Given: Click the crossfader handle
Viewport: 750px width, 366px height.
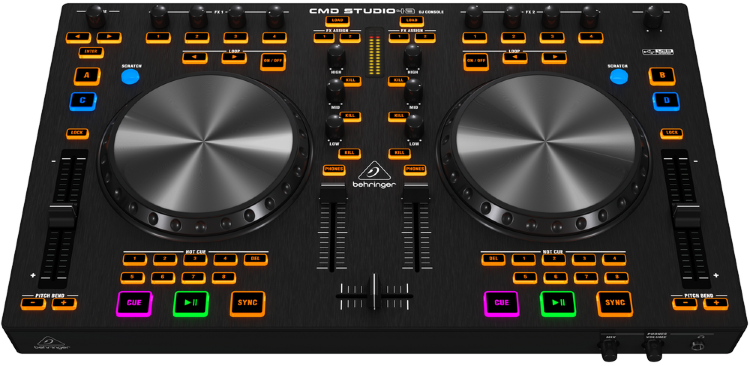Looking at the screenshot, I should 375,292.
